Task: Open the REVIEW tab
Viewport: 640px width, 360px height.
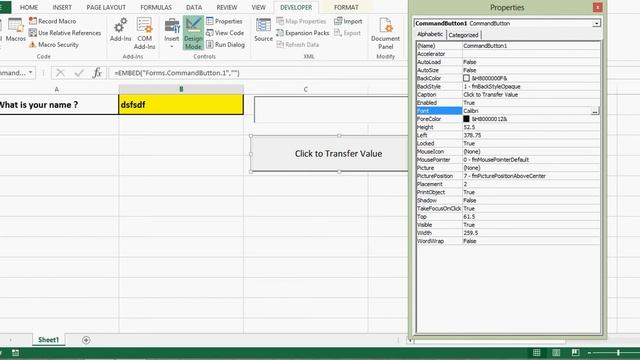Action: pos(227,7)
